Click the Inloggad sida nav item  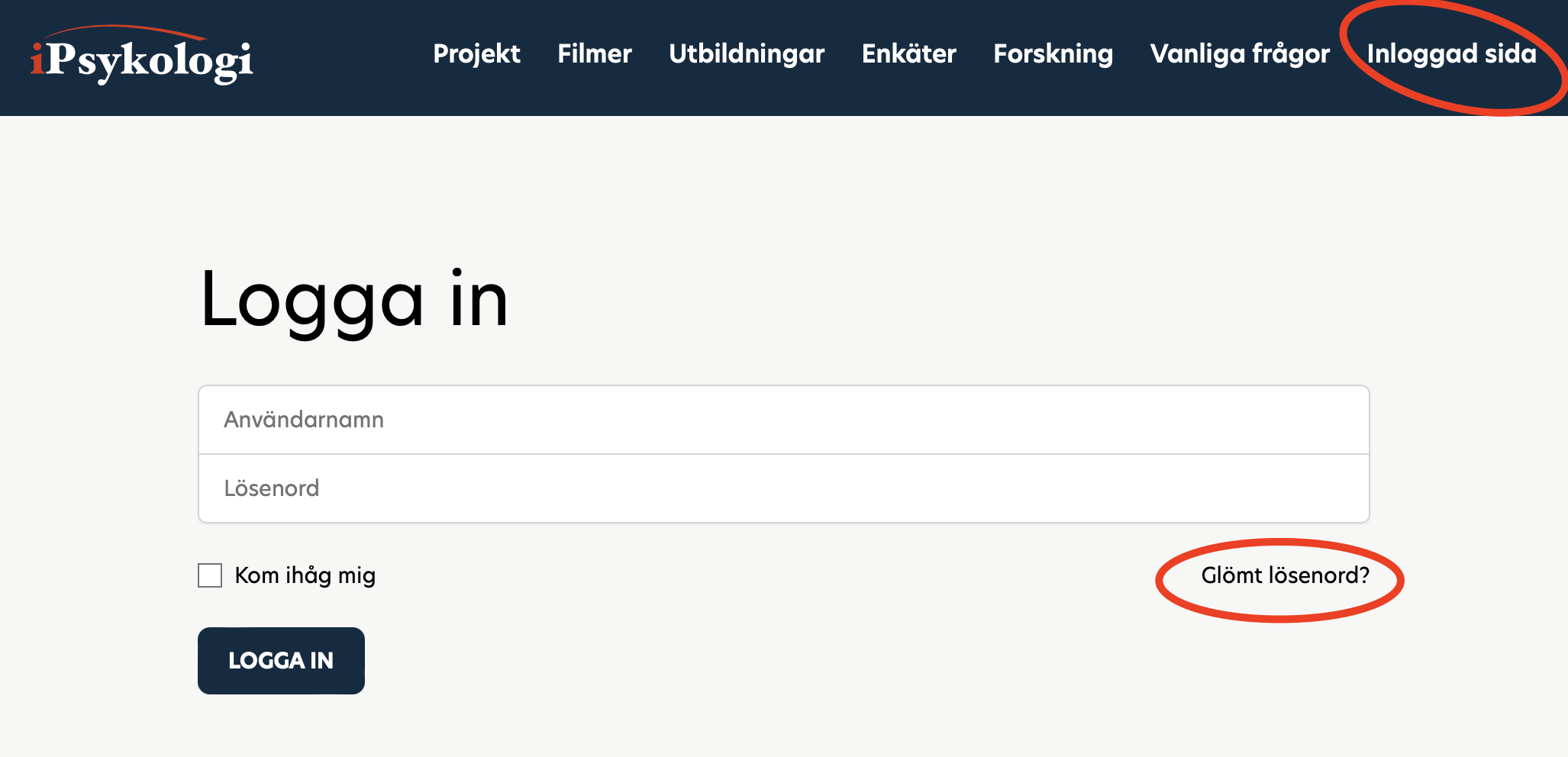pos(1451,54)
